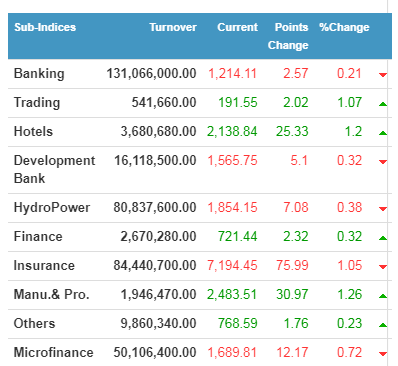Image resolution: width=398 pixels, height=366 pixels.
Task: Click the Current column header
Action: (237, 27)
